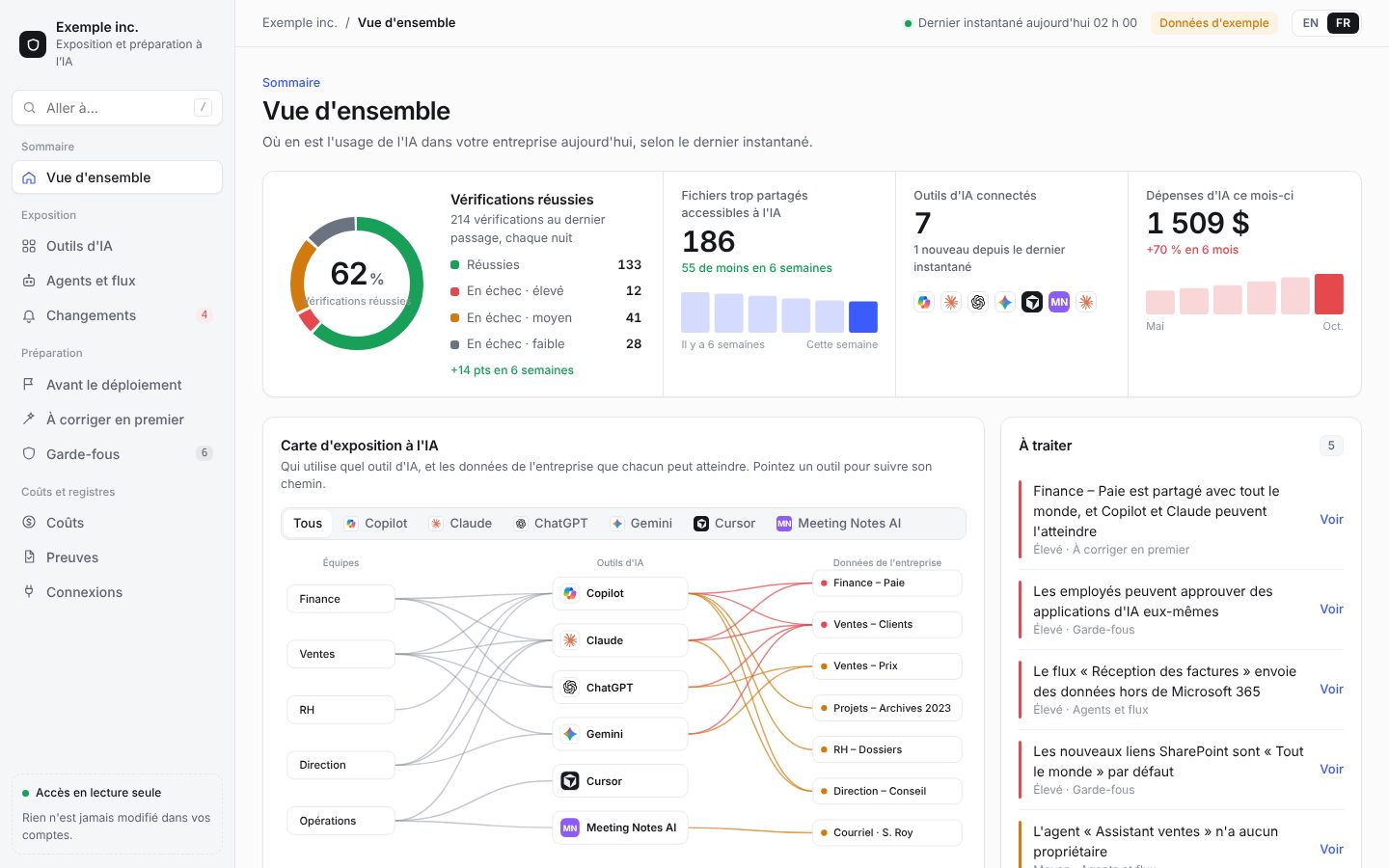The width and height of the screenshot is (1389, 868).
Task: Click the ChatGPT icon in the connected tools card
Action: tap(978, 302)
